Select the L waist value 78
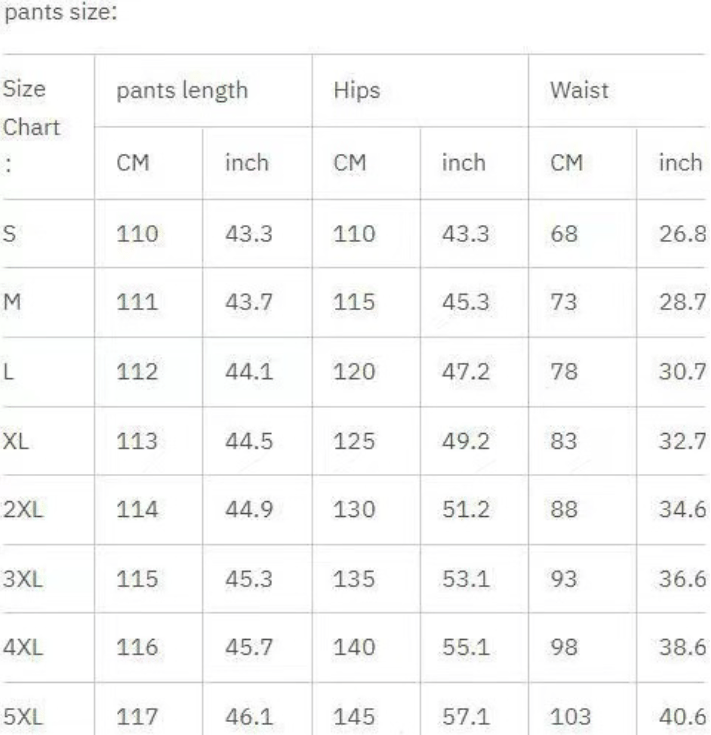The width and height of the screenshot is (711, 735). [x=565, y=372]
